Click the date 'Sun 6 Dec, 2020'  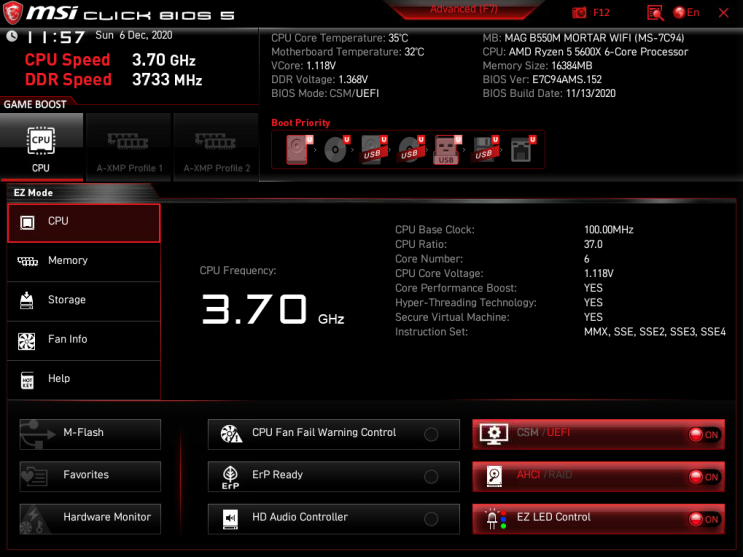pos(134,35)
